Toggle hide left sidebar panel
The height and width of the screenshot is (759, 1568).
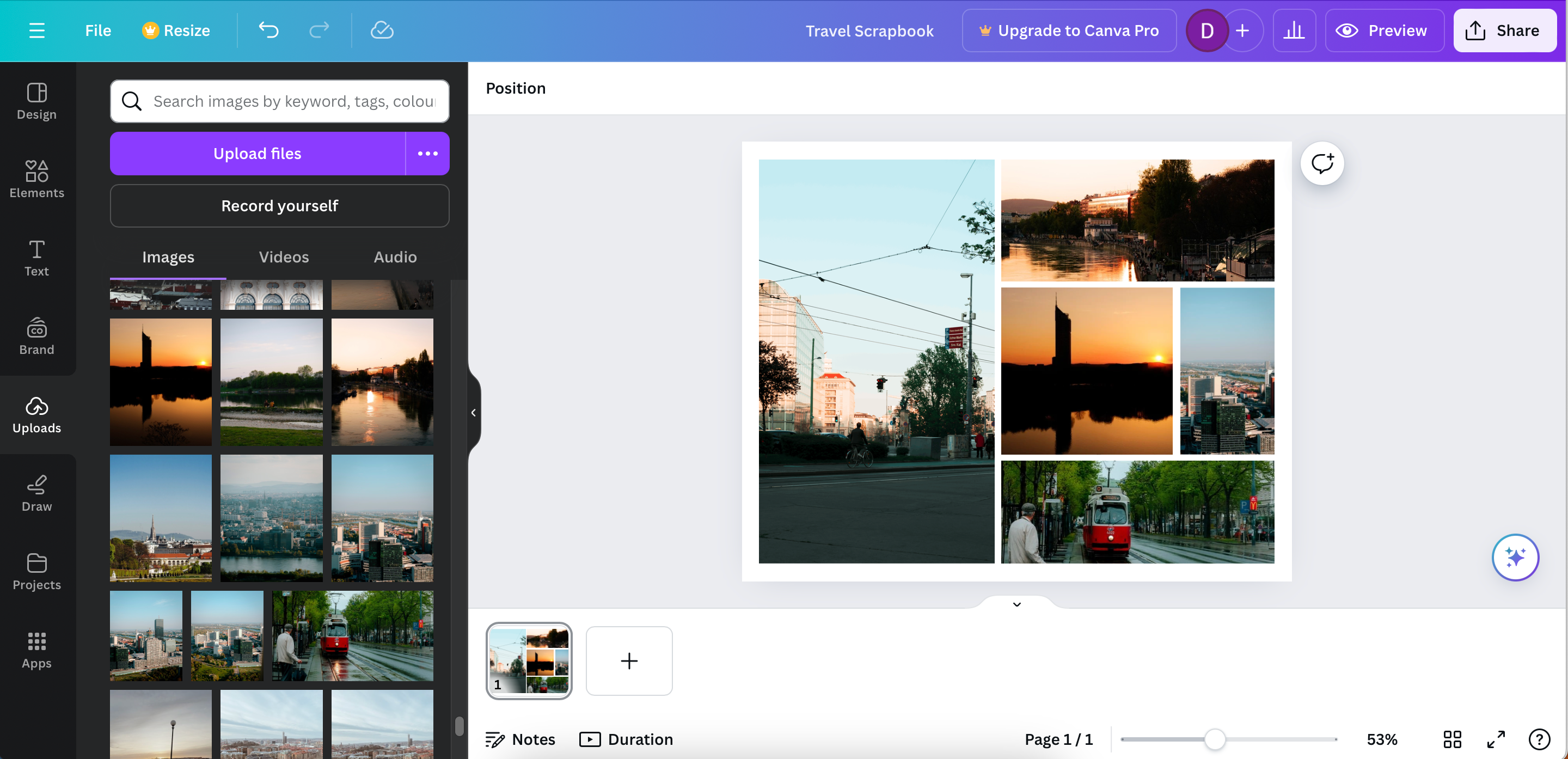click(471, 411)
